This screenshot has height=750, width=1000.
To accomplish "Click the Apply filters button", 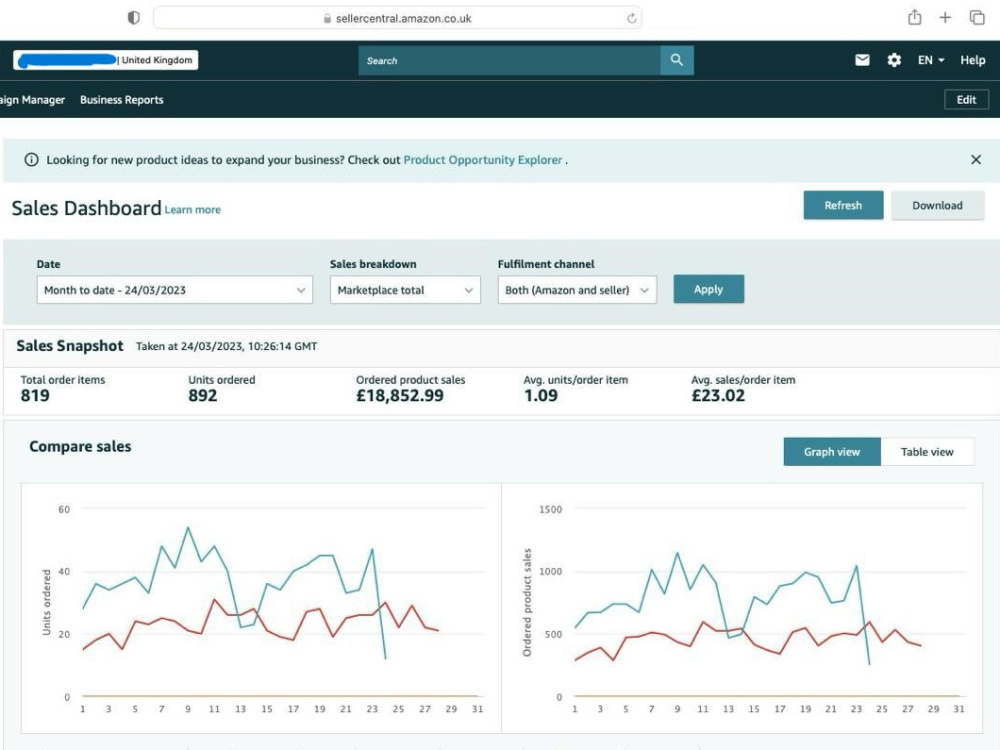I will (709, 289).
